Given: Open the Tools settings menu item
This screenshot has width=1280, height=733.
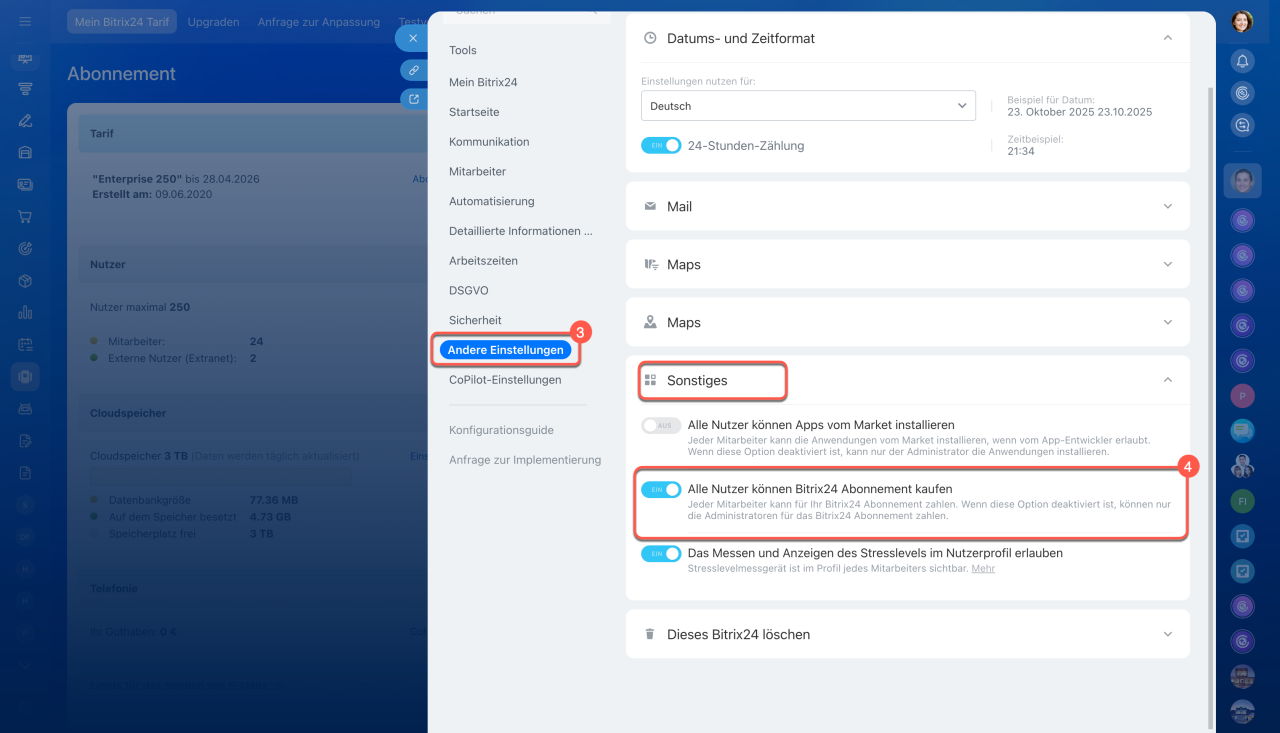Looking at the screenshot, I should pyautogui.click(x=463, y=50).
